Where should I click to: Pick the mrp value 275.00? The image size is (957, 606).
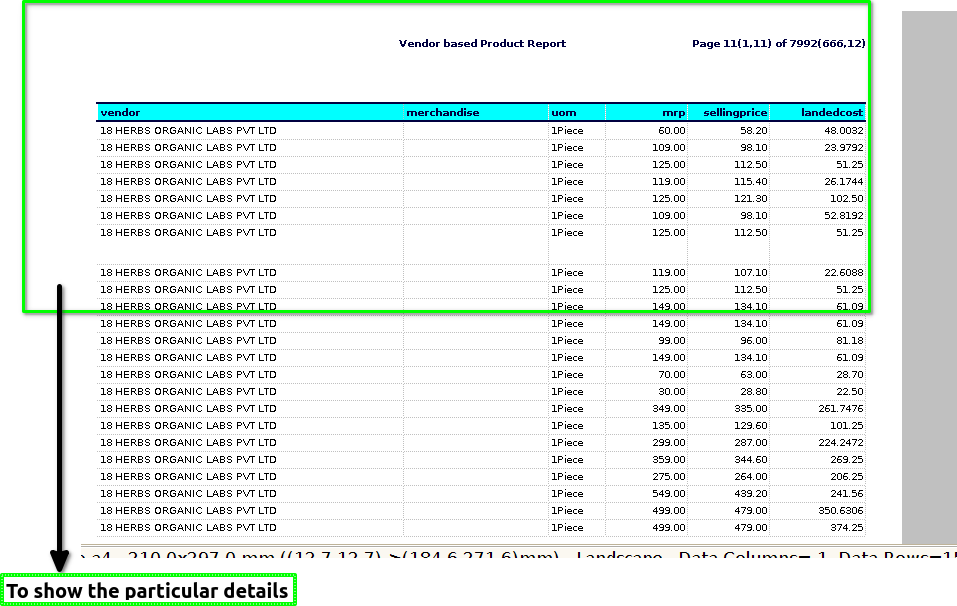pyautogui.click(x=668, y=477)
